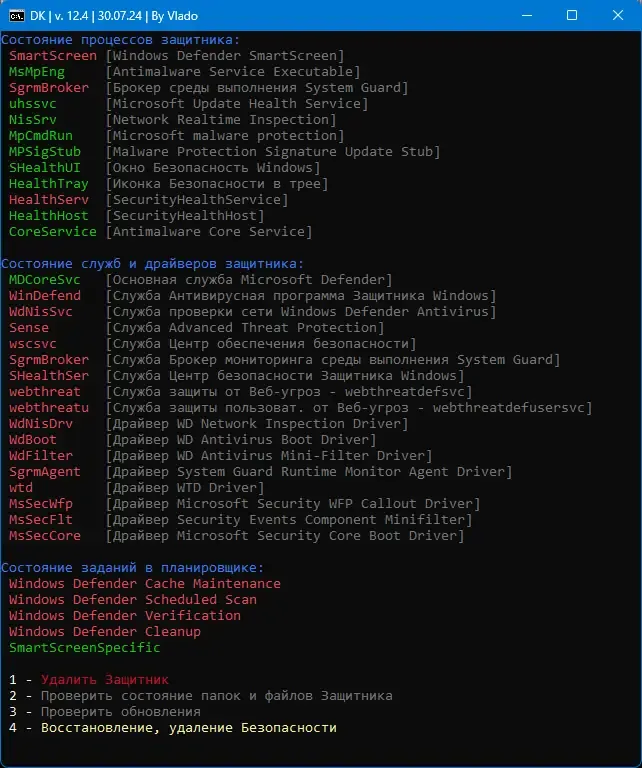Close the DK console window
Screen dimensions: 642x768
(x=618, y=15)
